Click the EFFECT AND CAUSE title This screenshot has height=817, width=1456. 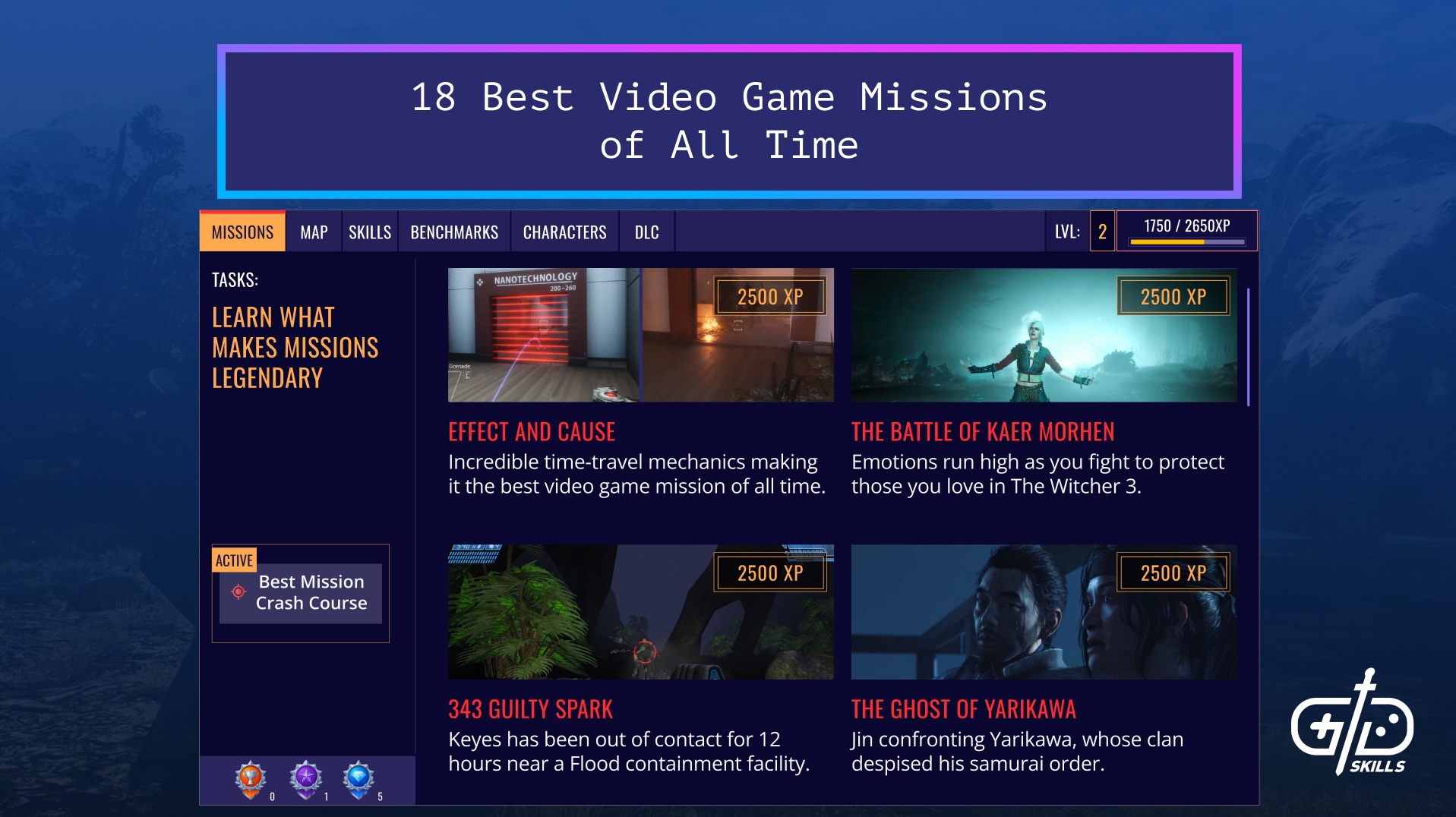(532, 432)
